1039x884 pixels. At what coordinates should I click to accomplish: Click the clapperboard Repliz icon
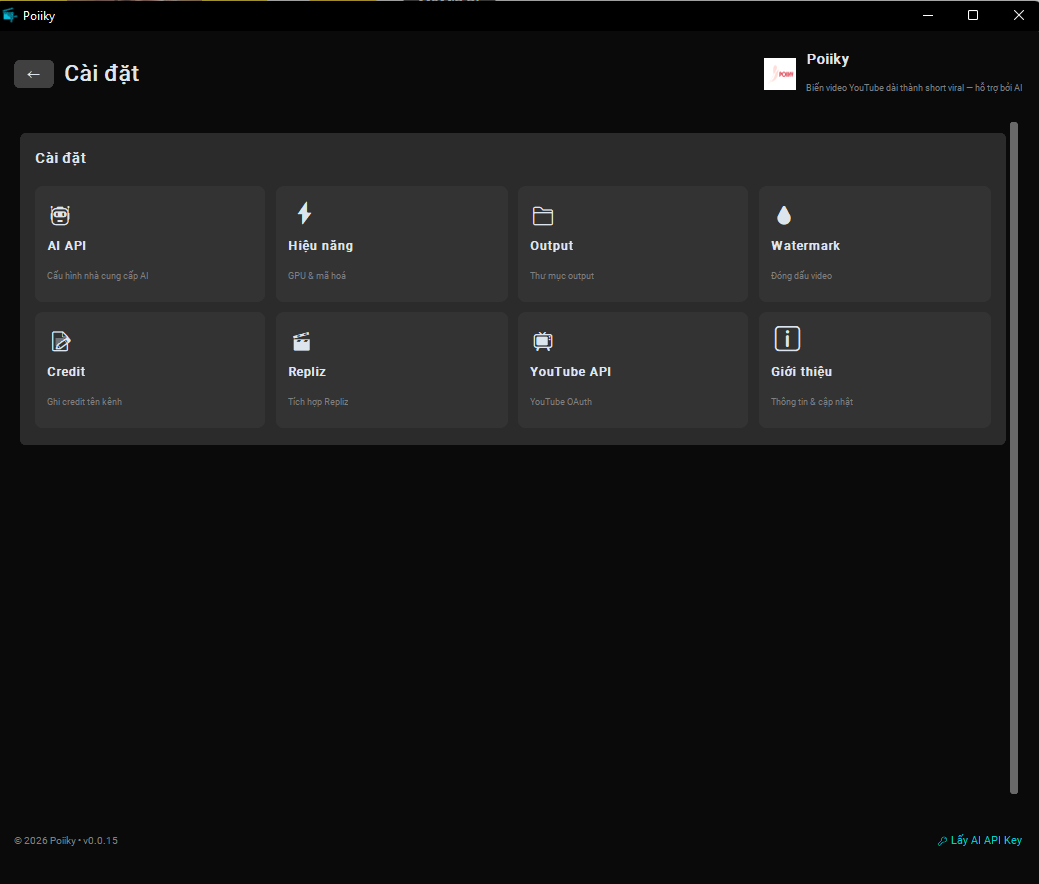tap(301, 342)
